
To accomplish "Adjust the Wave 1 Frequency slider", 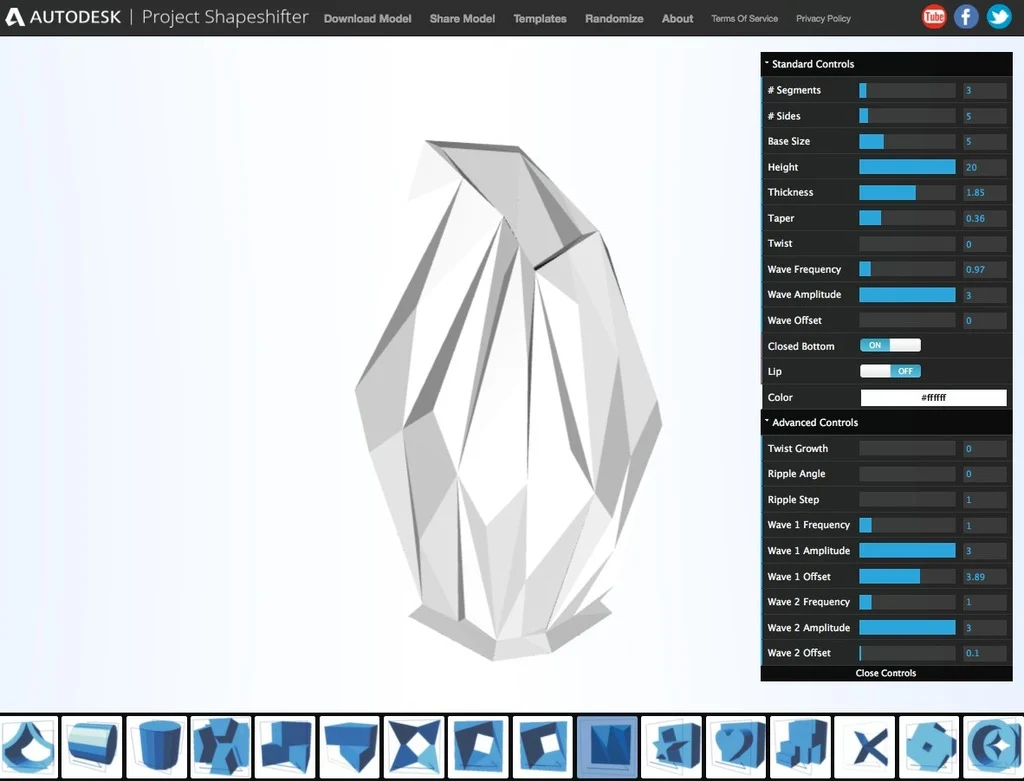I will click(907, 525).
